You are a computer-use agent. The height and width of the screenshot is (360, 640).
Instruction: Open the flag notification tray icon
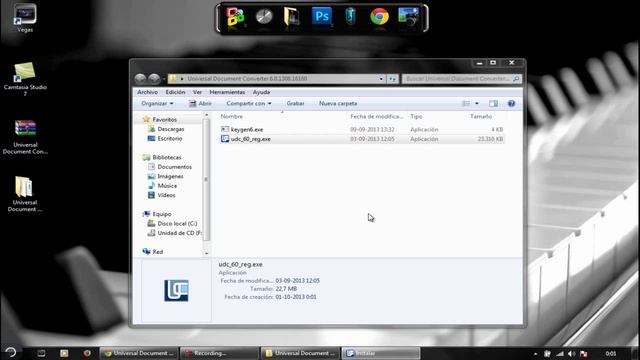pos(584,353)
